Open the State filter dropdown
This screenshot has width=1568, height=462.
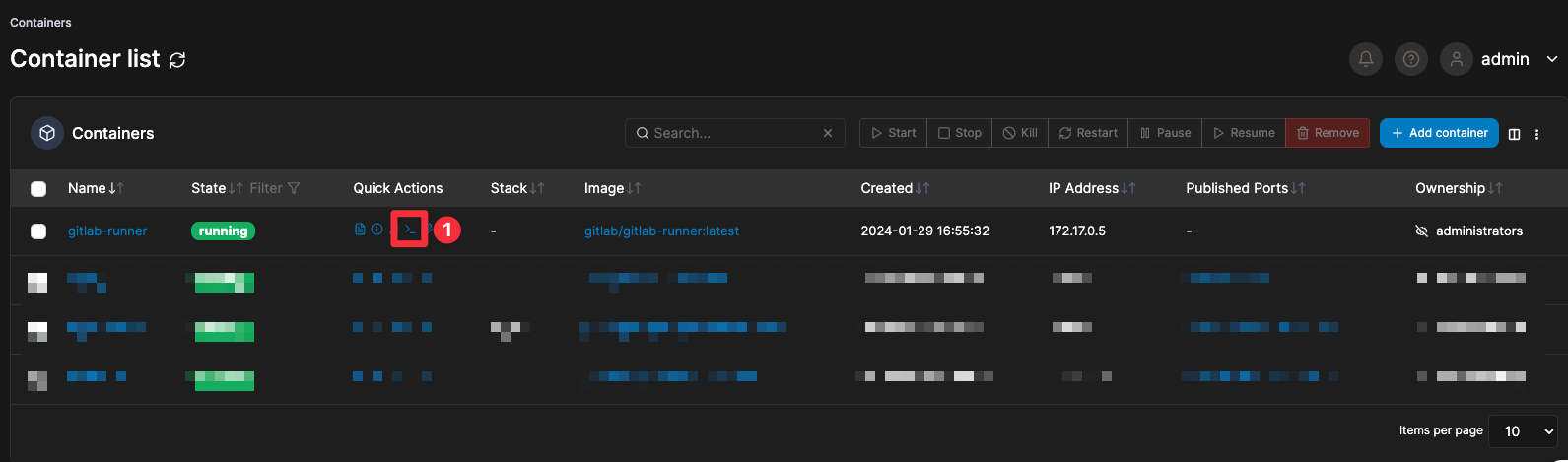click(275, 188)
